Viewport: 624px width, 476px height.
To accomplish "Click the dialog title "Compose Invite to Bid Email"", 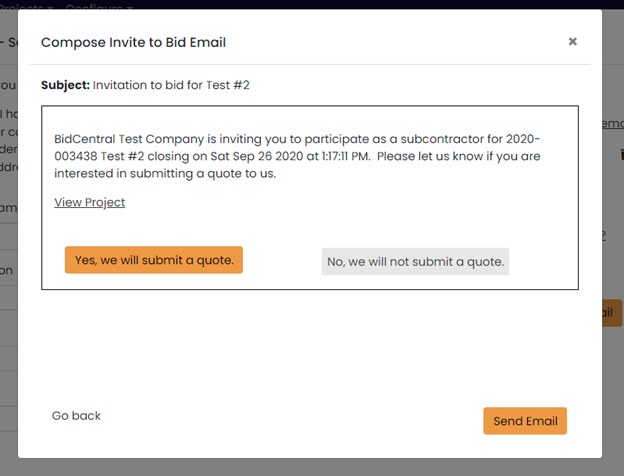I will 133,42.
